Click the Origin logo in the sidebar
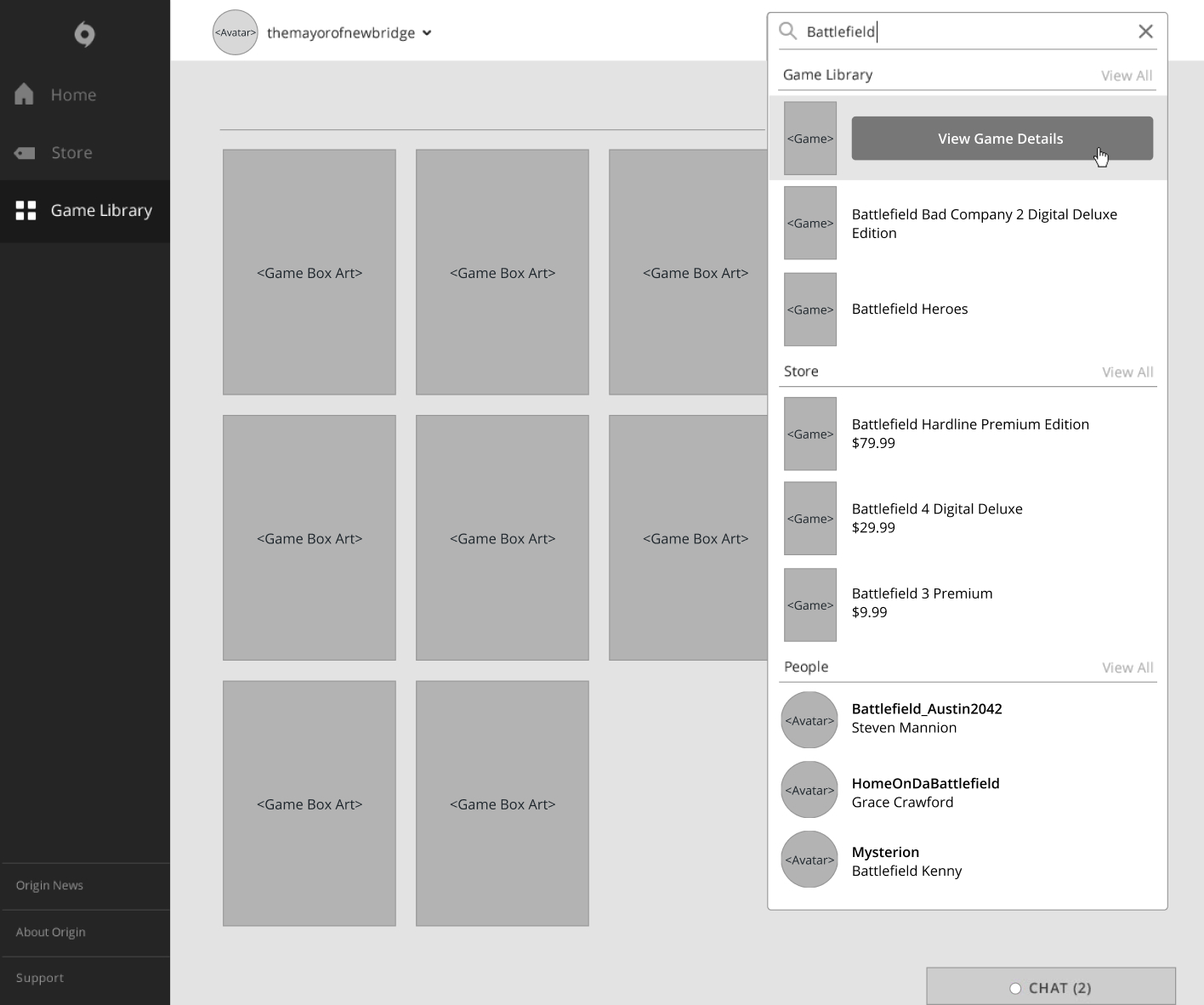This screenshot has height=1005, width=1204. tap(84, 34)
